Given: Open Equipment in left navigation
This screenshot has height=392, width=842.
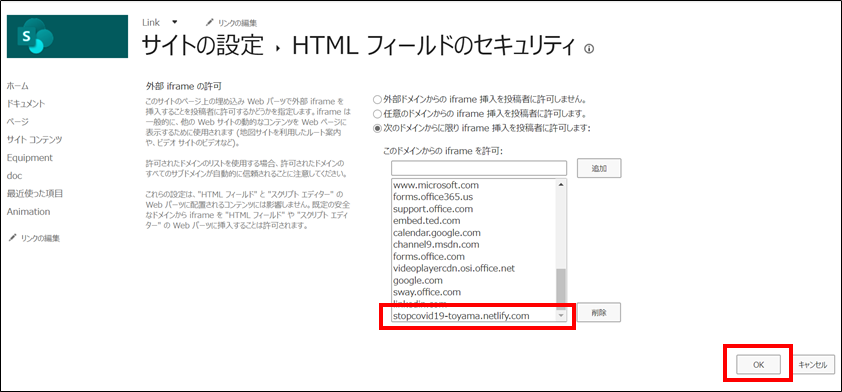Looking at the screenshot, I should 30,158.
